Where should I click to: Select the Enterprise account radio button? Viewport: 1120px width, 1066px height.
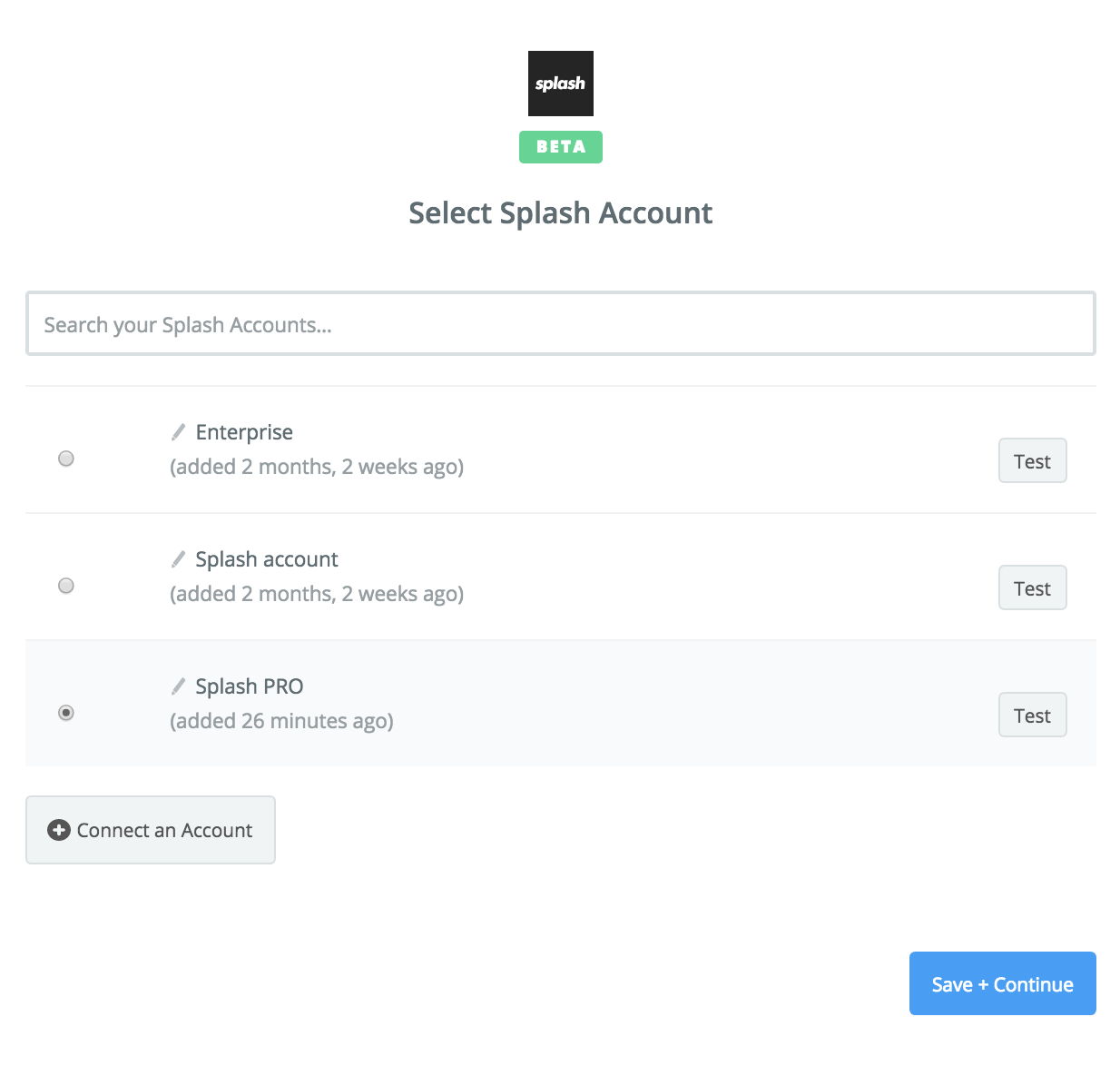click(x=66, y=459)
